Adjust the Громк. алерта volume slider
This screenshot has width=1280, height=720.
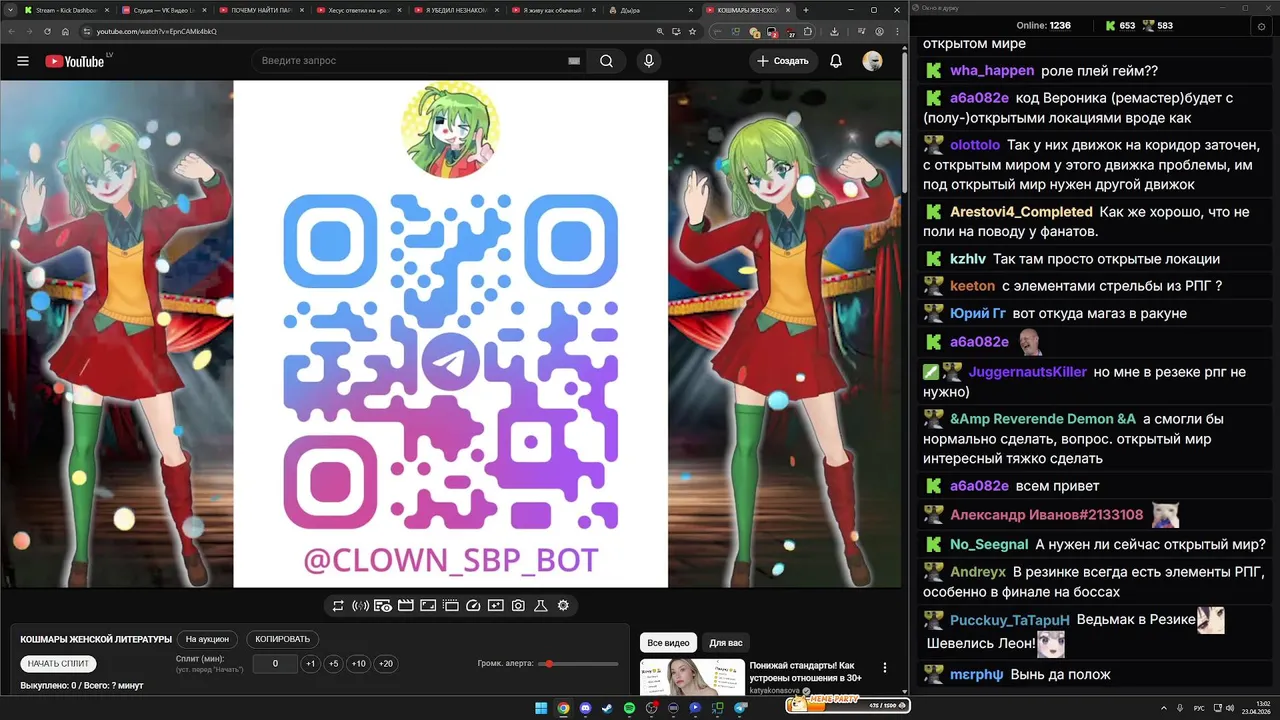(x=578, y=664)
